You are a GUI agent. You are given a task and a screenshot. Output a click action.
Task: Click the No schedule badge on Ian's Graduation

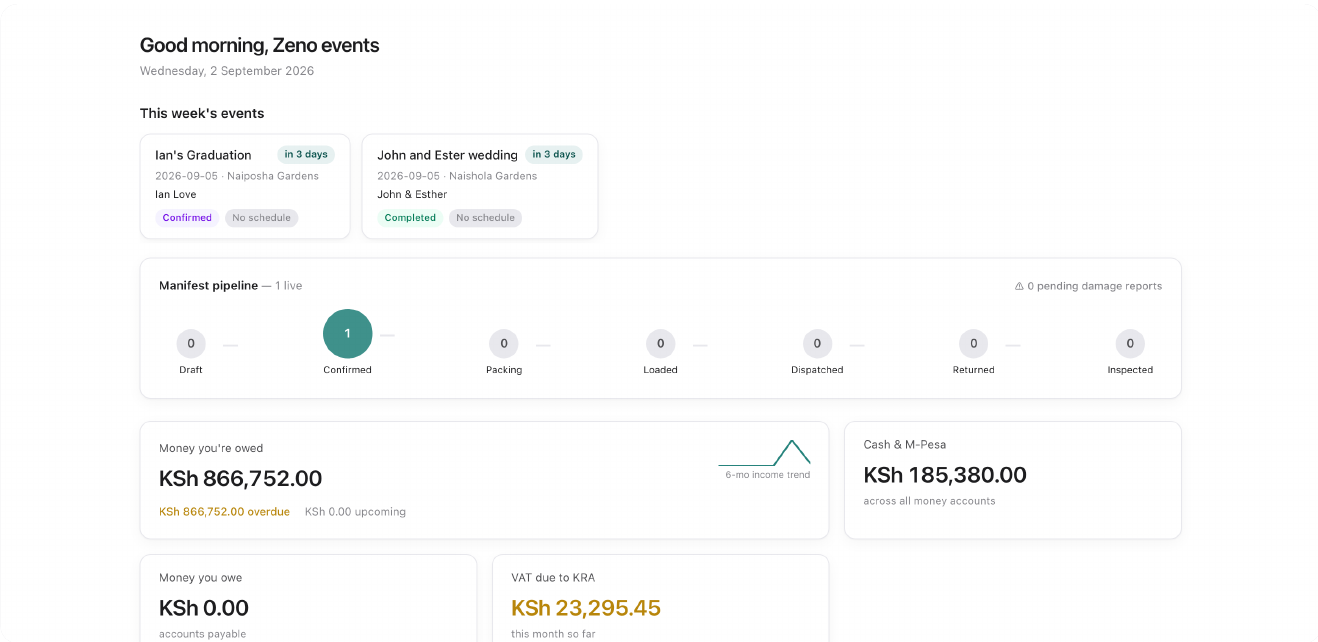[x=262, y=218]
